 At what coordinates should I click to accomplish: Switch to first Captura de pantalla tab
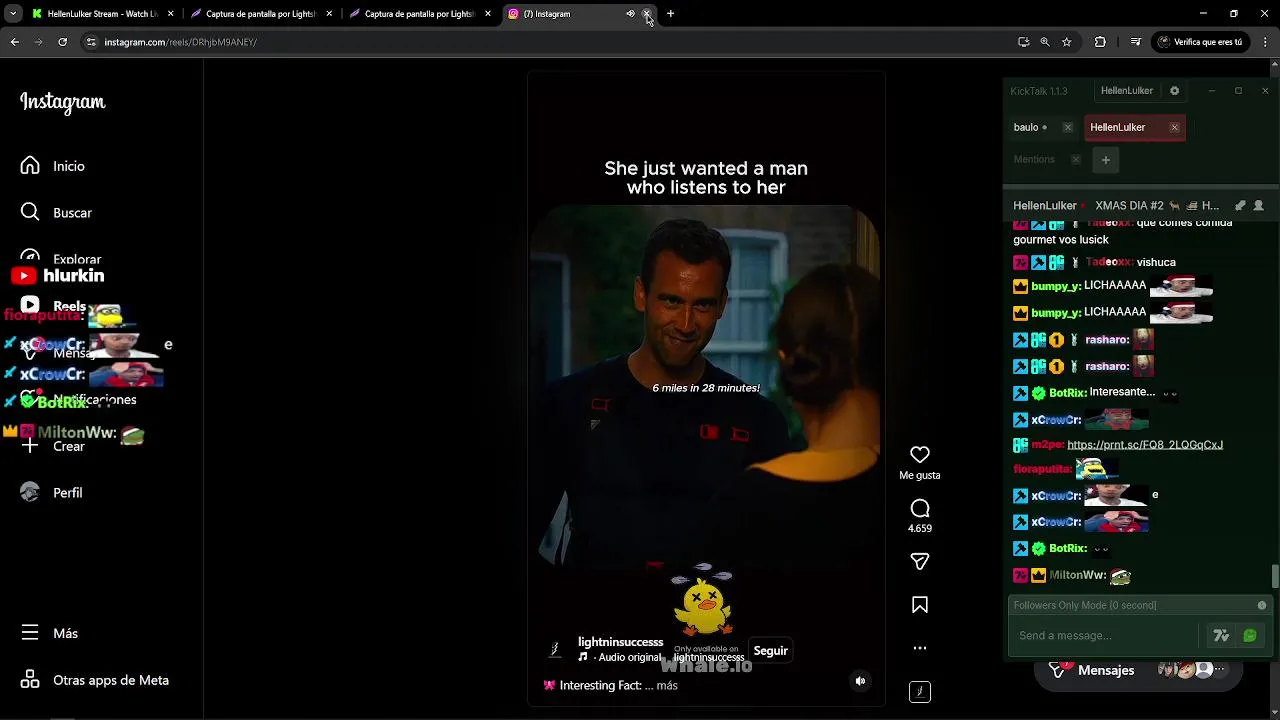pyautogui.click(x=260, y=14)
